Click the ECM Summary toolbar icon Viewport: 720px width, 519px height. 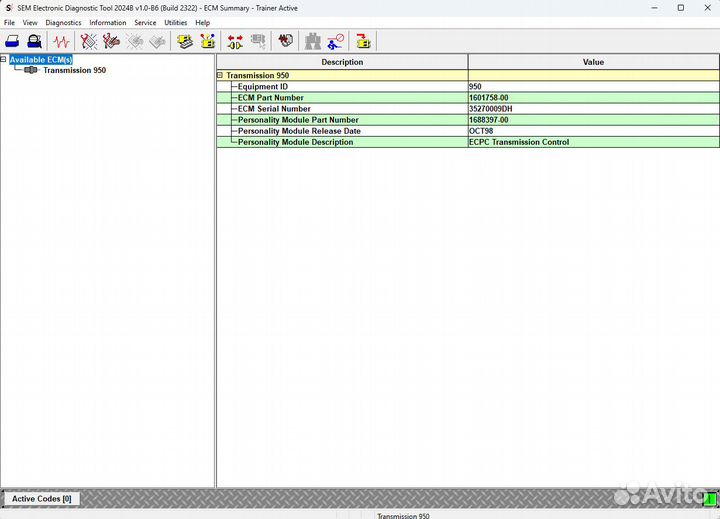[x=185, y=42]
